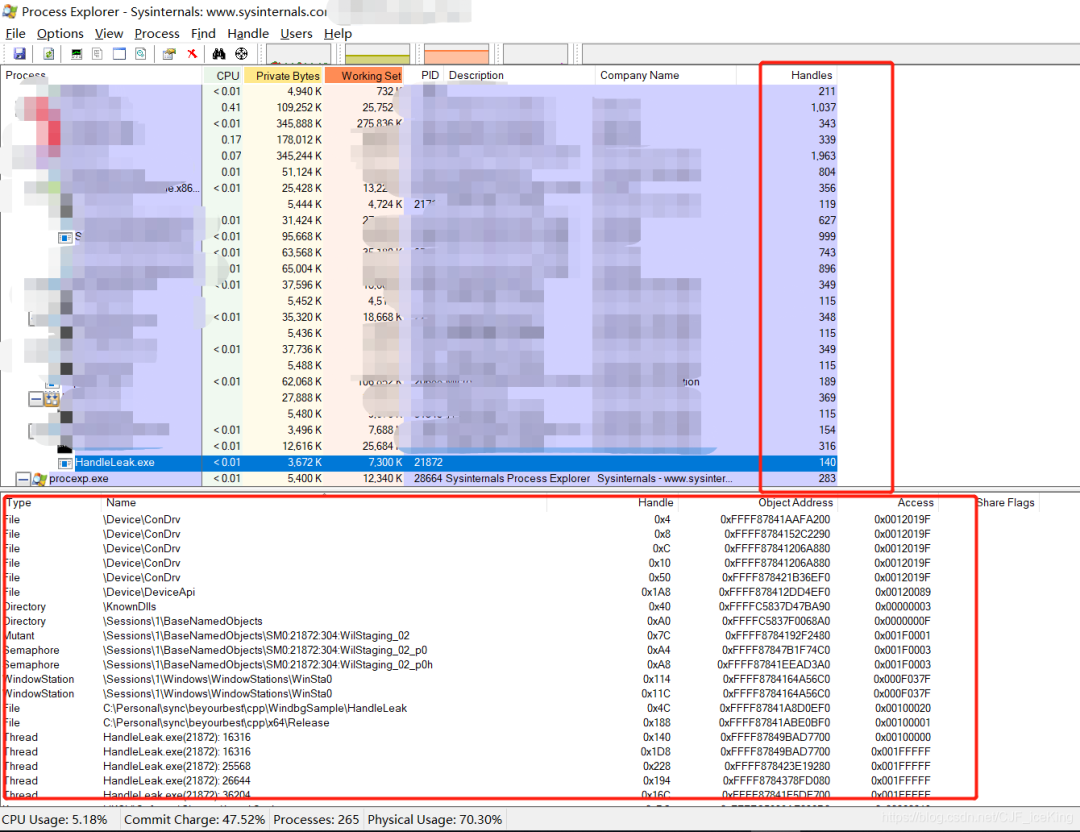Click the Refresh Now toolbar icon
The image size is (1080, 832).
[x=49, y=54]
